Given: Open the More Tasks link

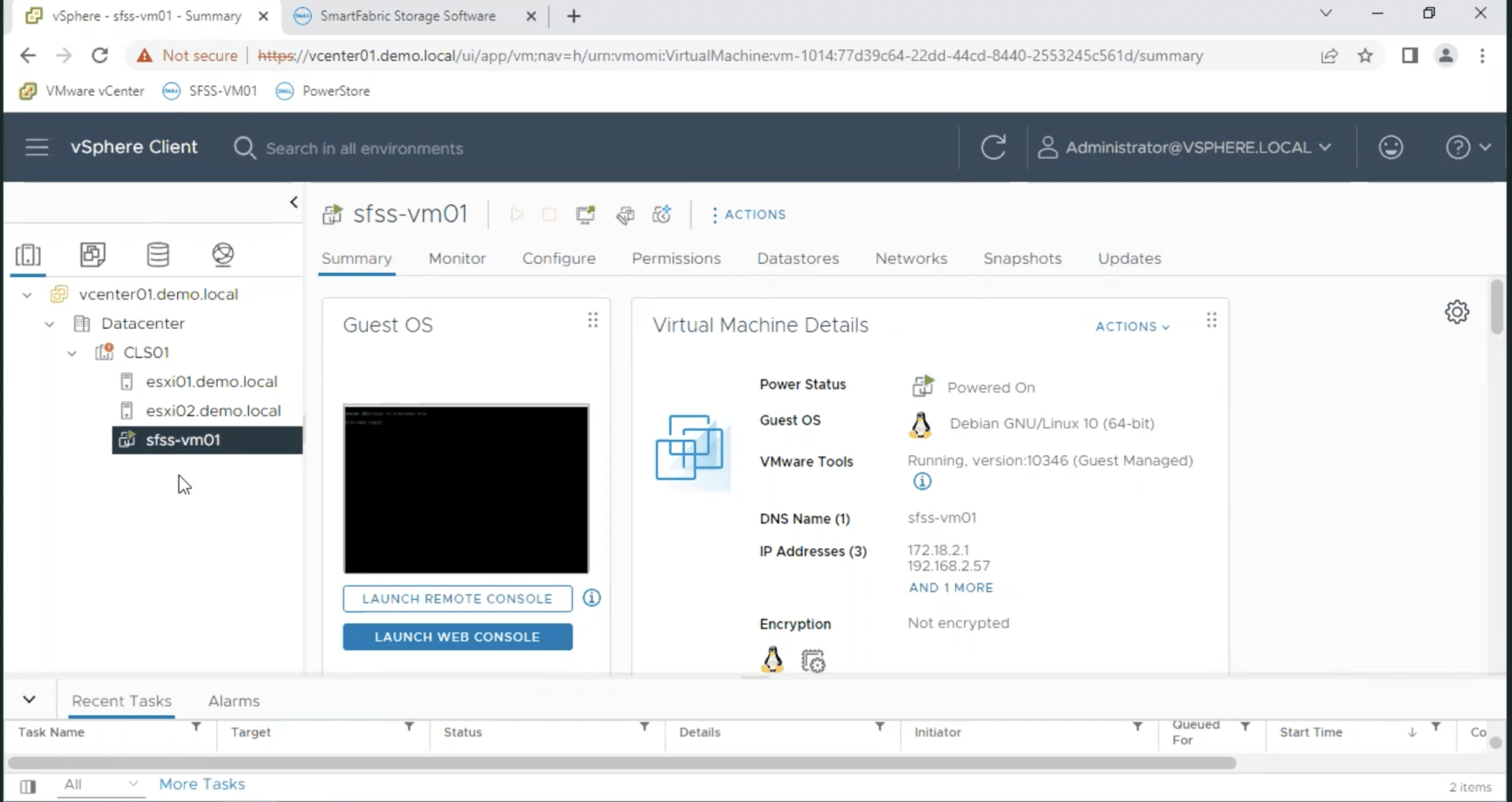Looking at the screenshot, I should point(202,784).
